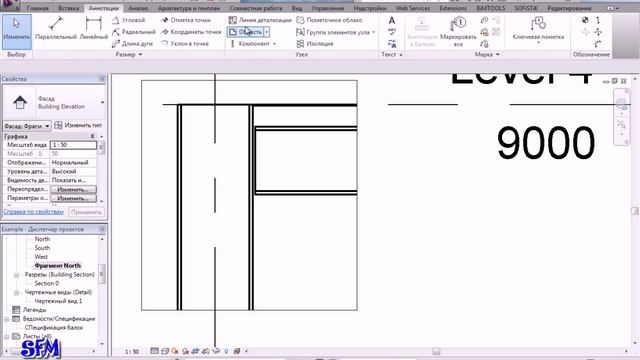Select the Изоляция insulation tool
The height and width of the screenshot is (360, 640).
[315, 44]
